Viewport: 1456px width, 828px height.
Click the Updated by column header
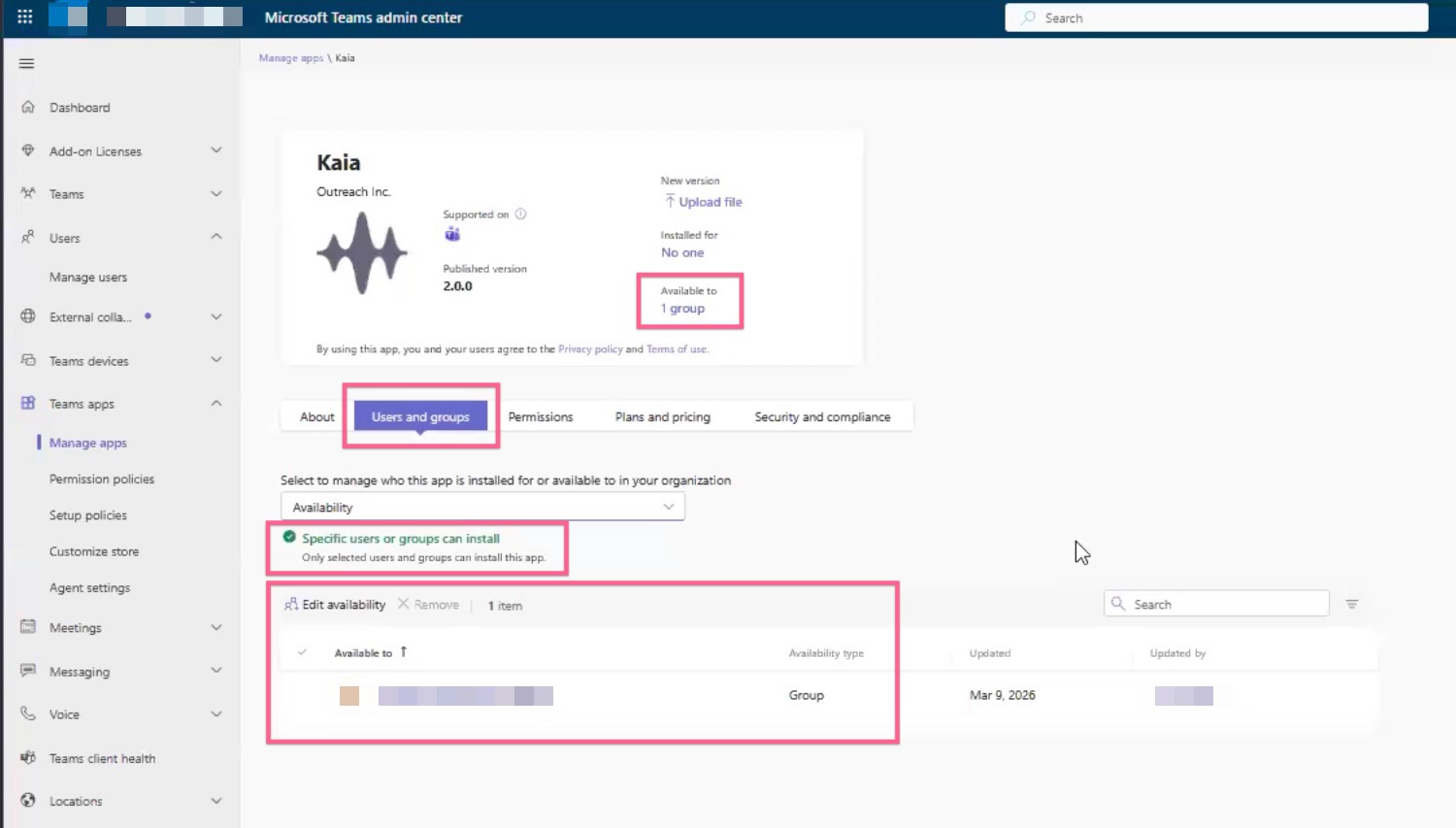click(x=1177, y=653)
